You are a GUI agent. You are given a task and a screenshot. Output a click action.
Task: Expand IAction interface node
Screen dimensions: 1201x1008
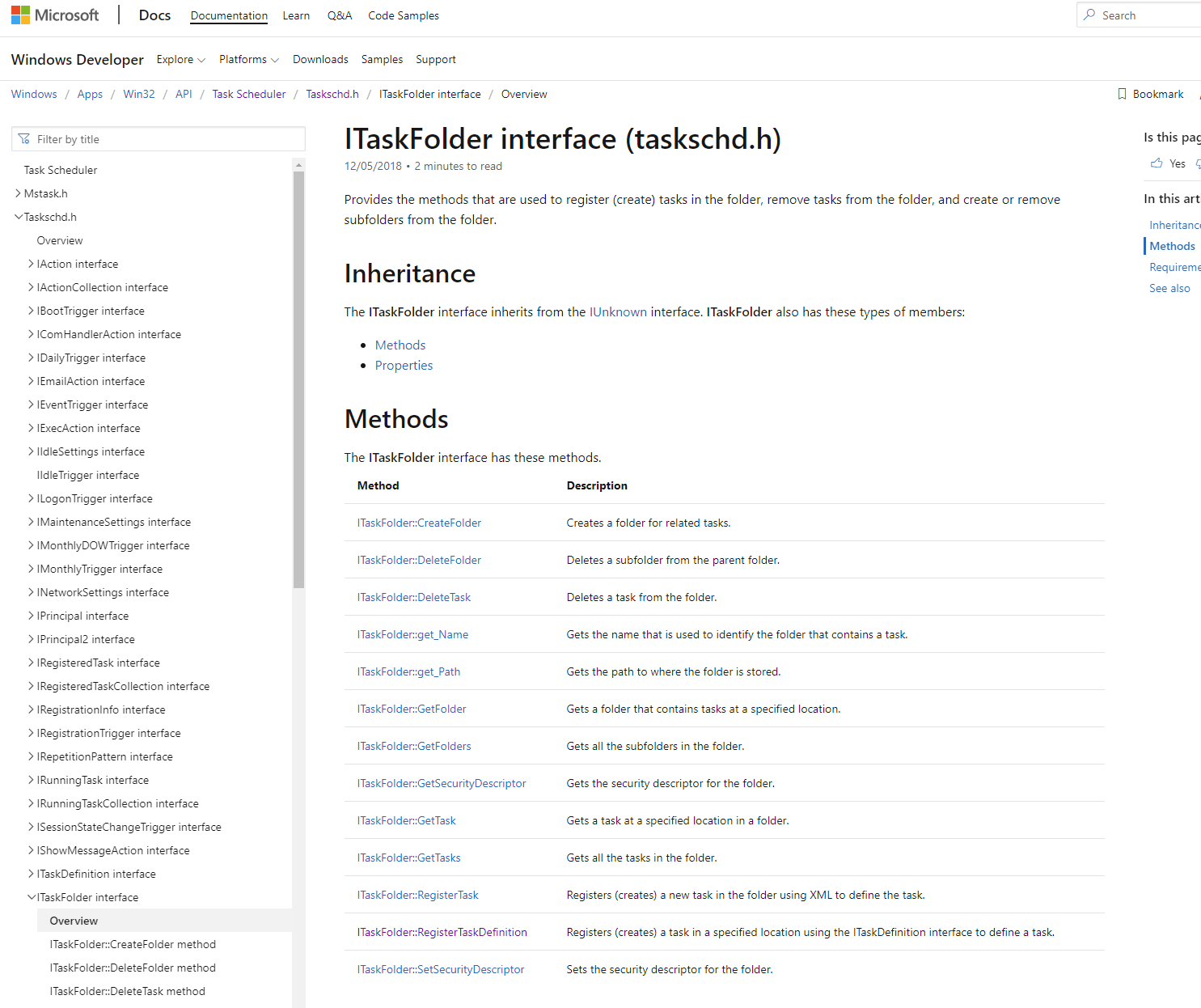click(31, 264)
